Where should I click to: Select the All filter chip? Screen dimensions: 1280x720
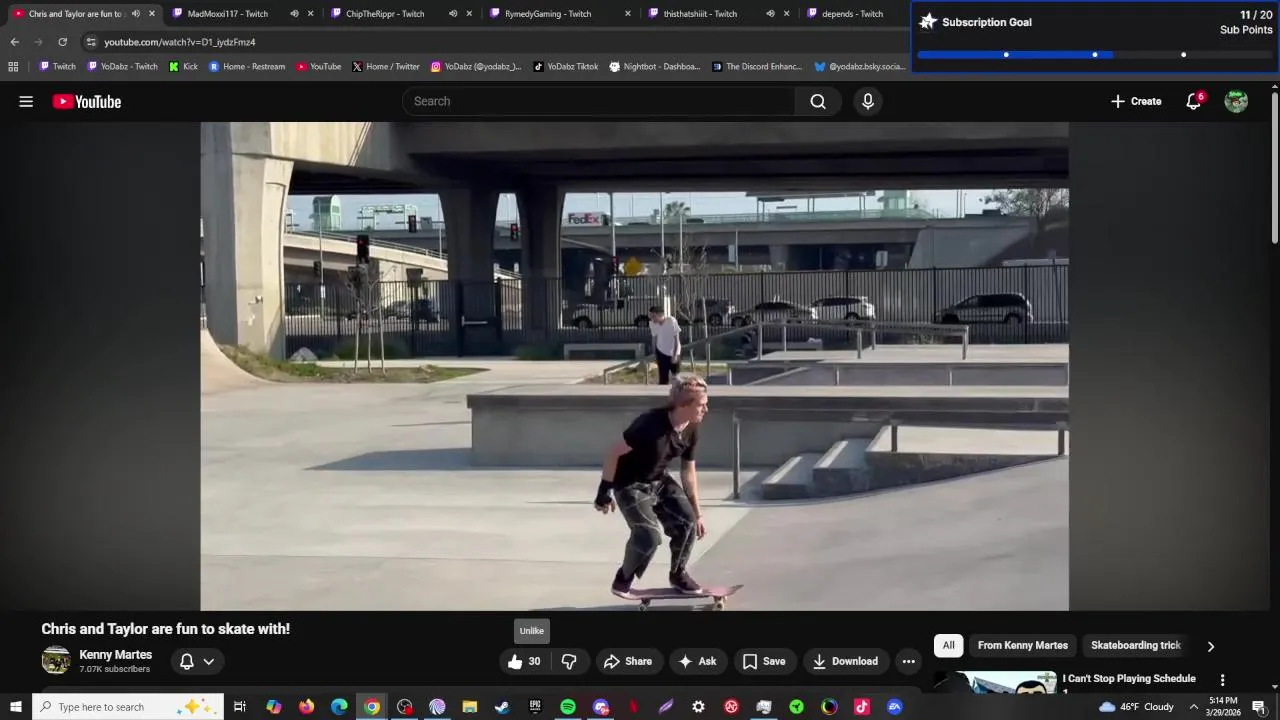[948, 645]
